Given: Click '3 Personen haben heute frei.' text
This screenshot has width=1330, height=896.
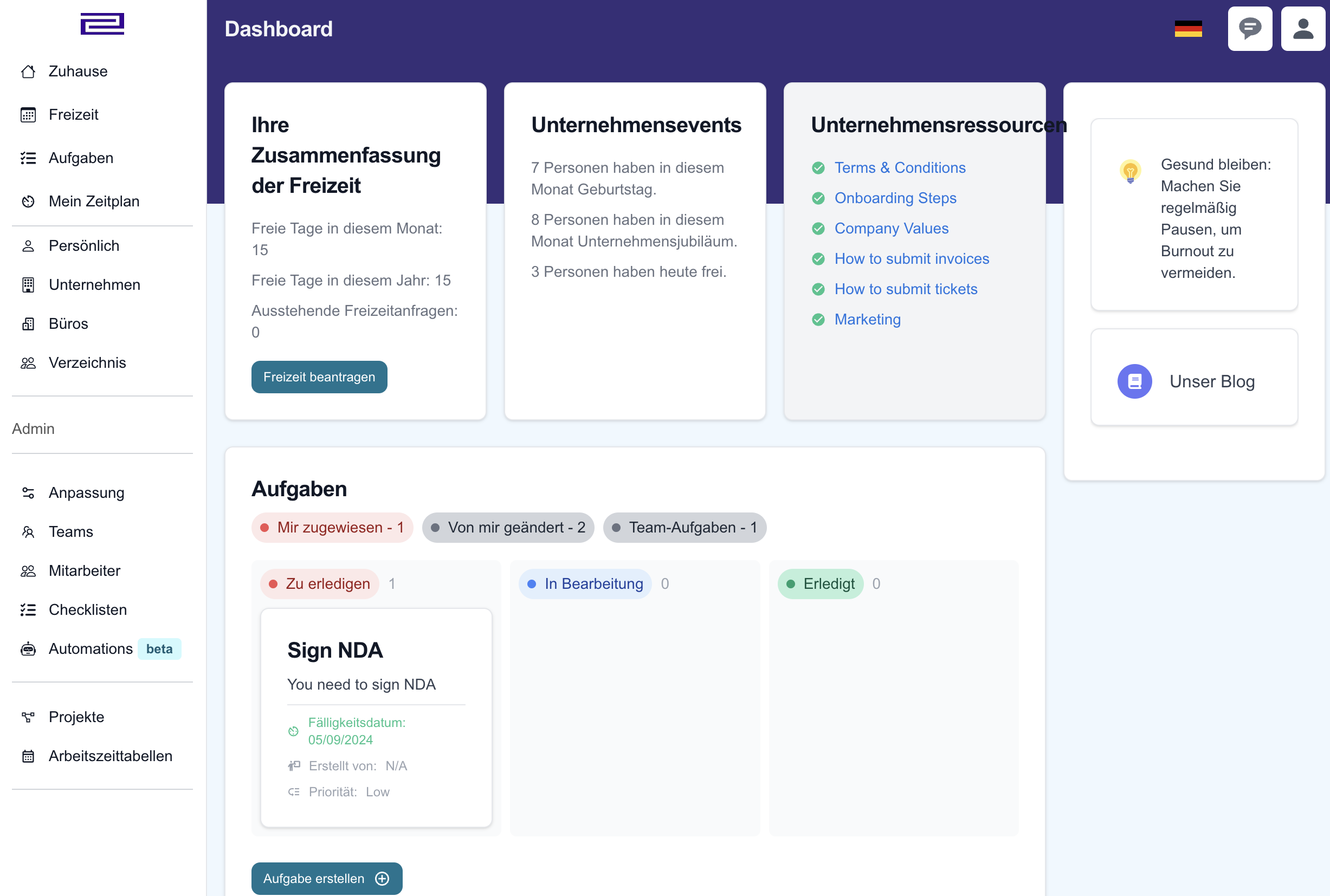Looking at the screenshot, I should pos(629,272).
